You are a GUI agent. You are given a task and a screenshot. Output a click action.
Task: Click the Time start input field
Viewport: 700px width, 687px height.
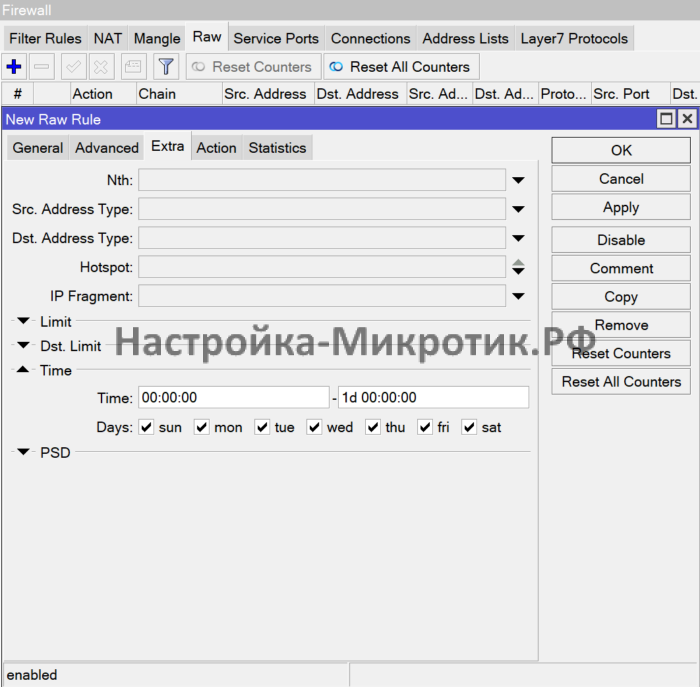point(233,398)
